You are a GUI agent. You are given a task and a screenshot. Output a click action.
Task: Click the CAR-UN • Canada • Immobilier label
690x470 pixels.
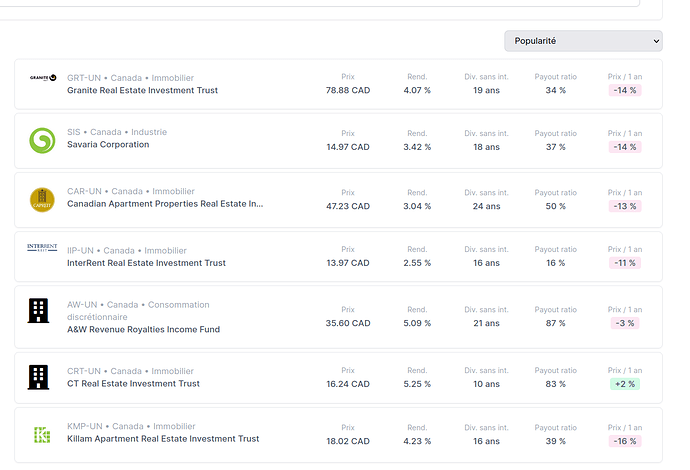click(x=131, y=191)
